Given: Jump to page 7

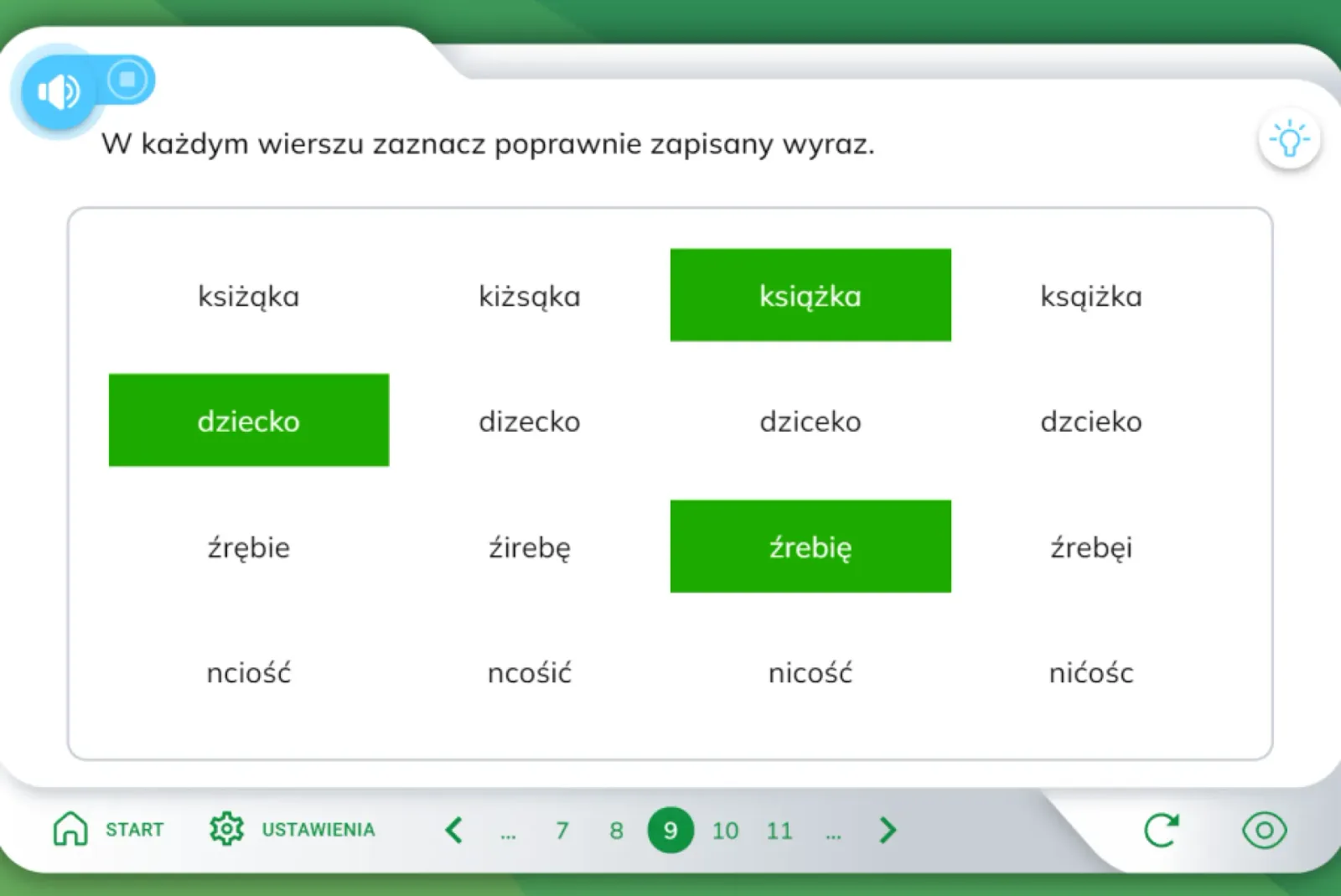Looking at the screenshot, I should point(562,831).
